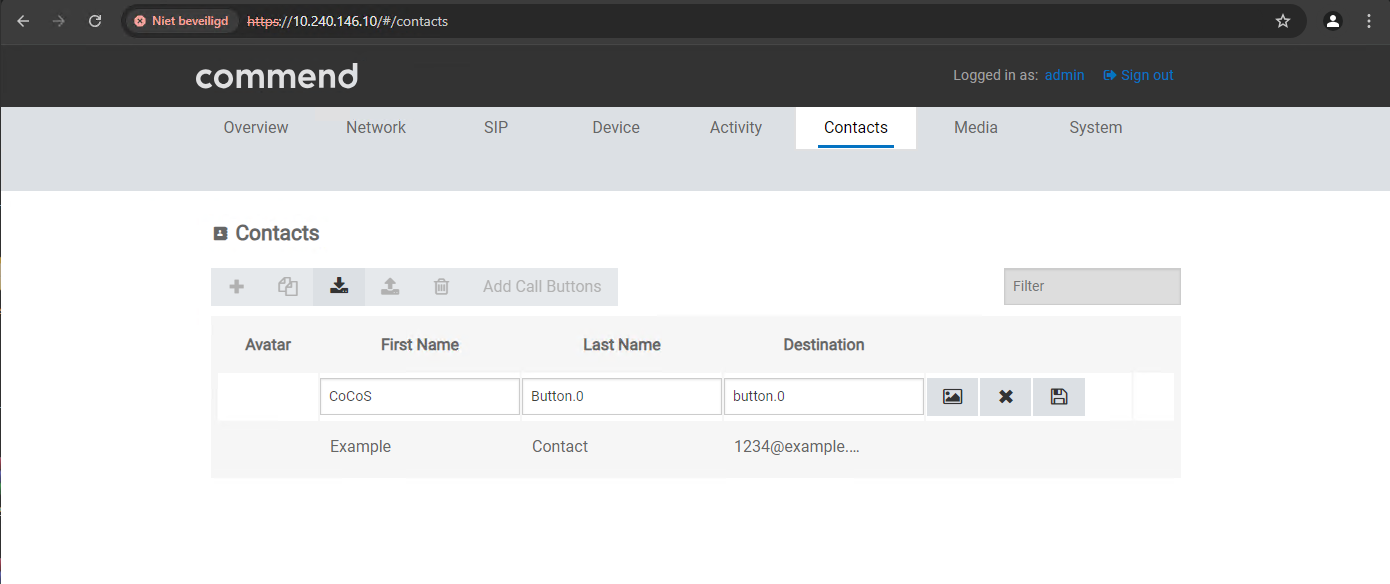1390x584 pixels.
Task: Go to the System tab
Action: (1095, 128)
